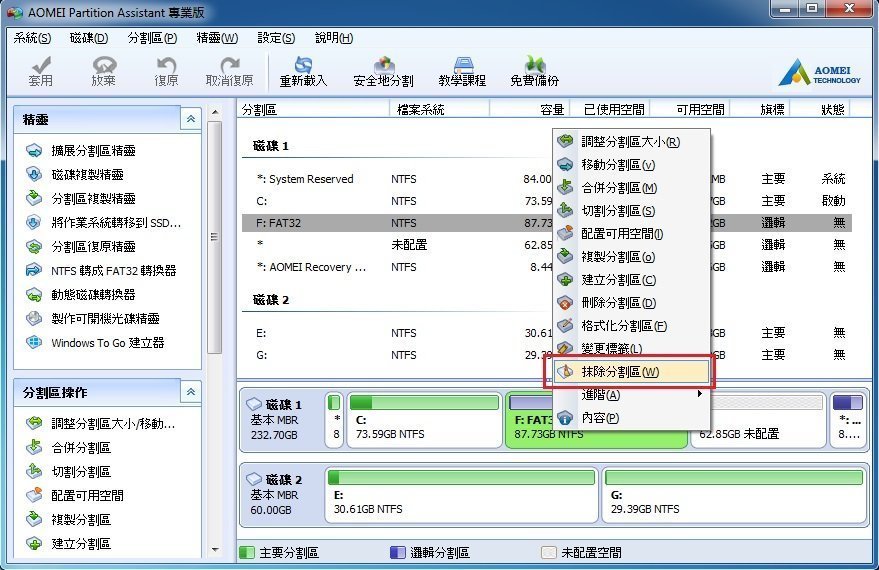Choose 移動分割區(V) in the context menu
The width and height of the screenshot is (879, 570).
click(x=631, y=165)
